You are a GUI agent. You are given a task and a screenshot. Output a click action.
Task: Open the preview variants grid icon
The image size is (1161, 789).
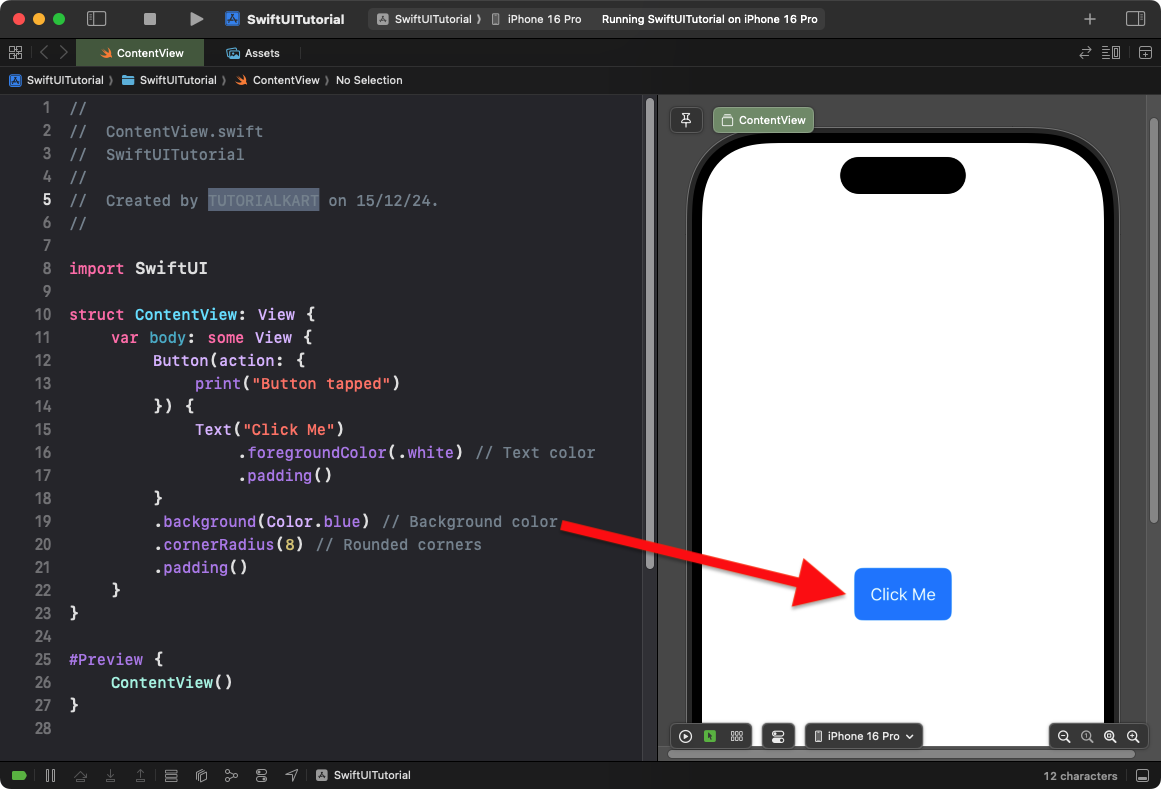[x=736, y=735]
